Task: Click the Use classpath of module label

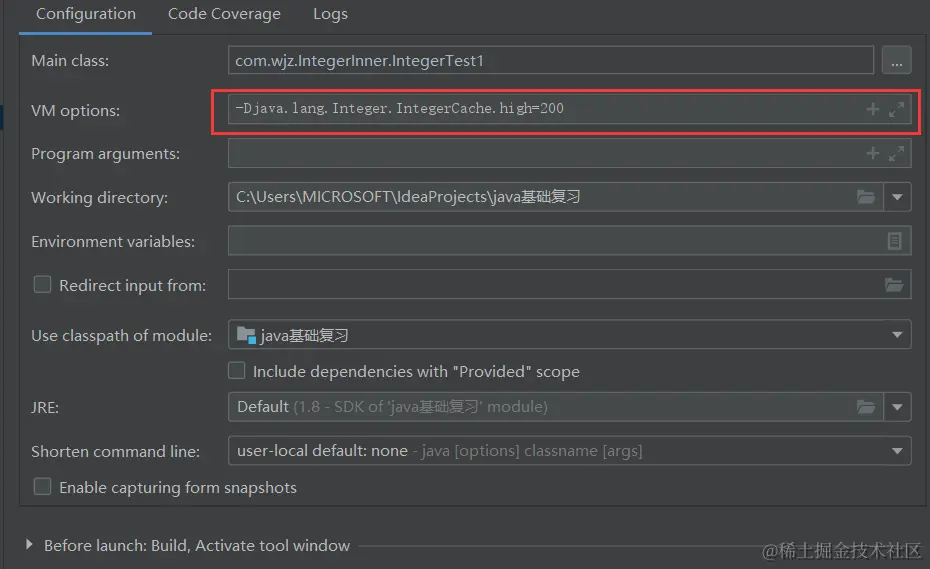Action: (x=121, y=335)
